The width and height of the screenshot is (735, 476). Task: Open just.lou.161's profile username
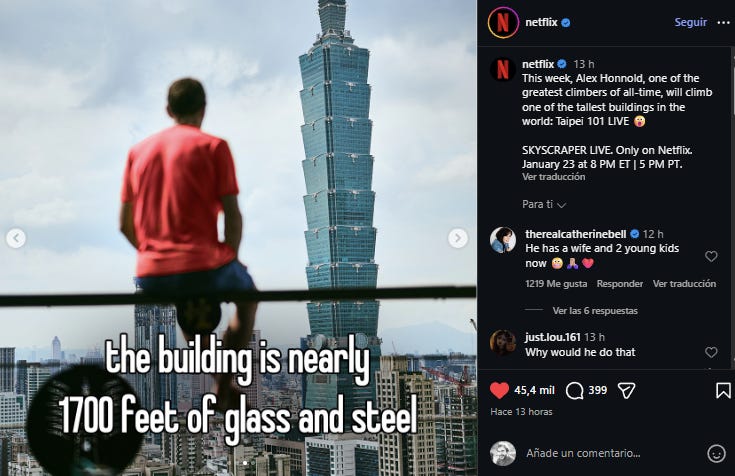click(x=553, y=337)
